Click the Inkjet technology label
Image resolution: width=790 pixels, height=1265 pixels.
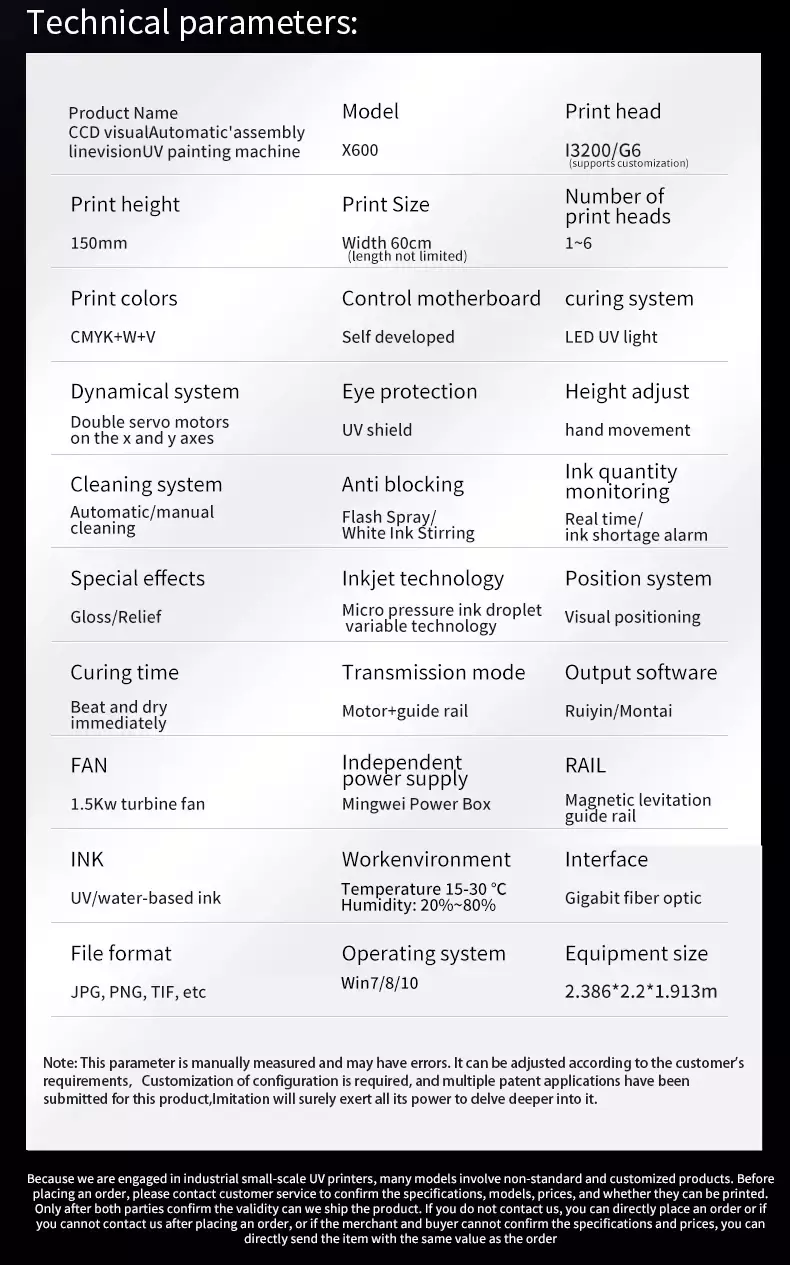423,579
